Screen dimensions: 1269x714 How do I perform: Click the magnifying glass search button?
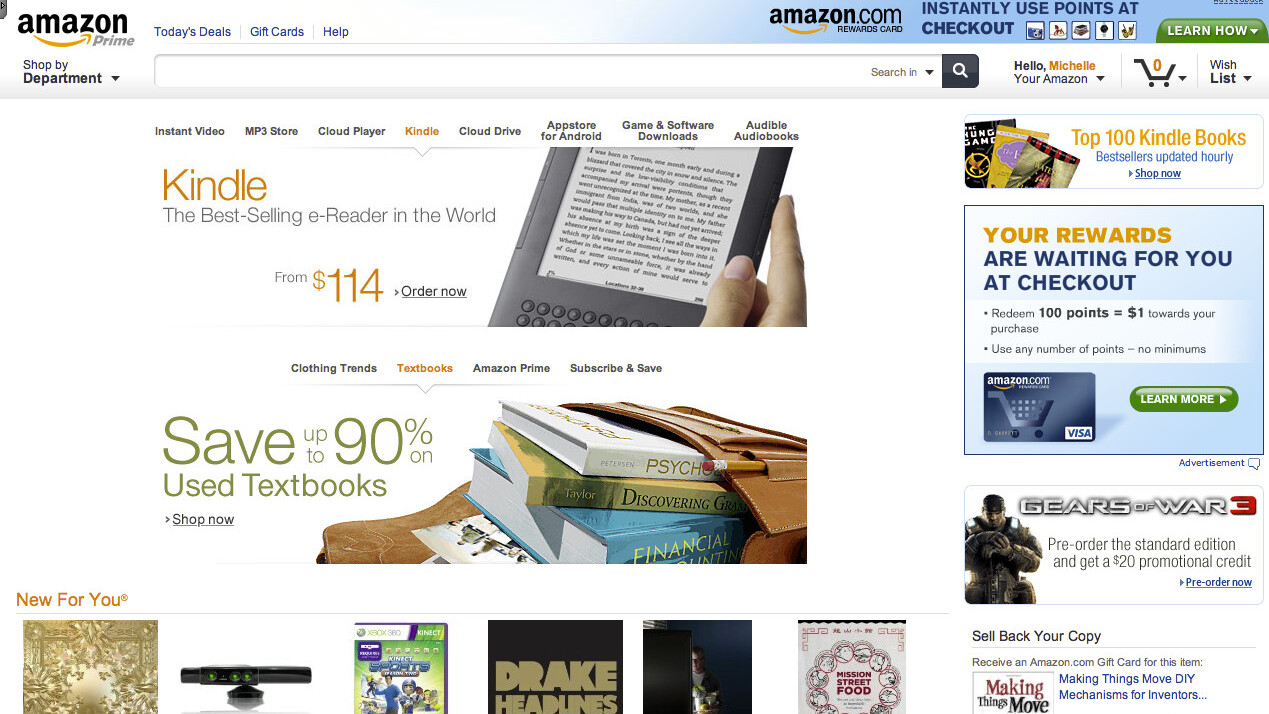960,71
